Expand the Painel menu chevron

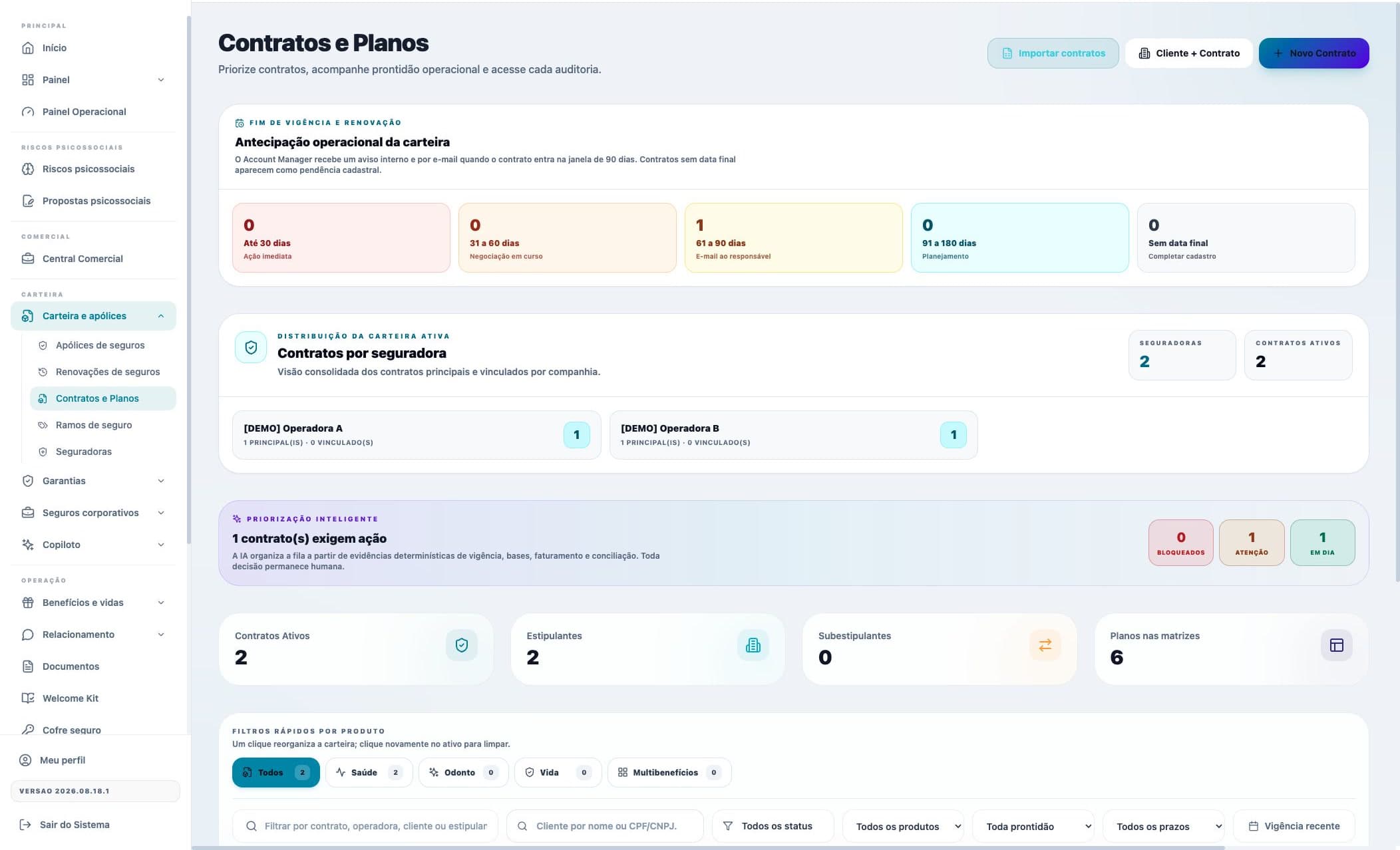161,80
